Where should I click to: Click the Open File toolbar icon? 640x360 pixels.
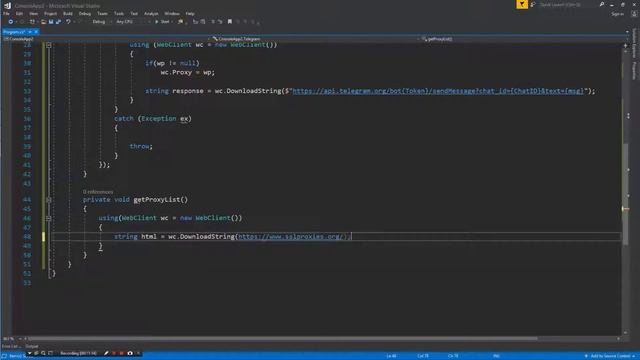[x=43, y=22]
